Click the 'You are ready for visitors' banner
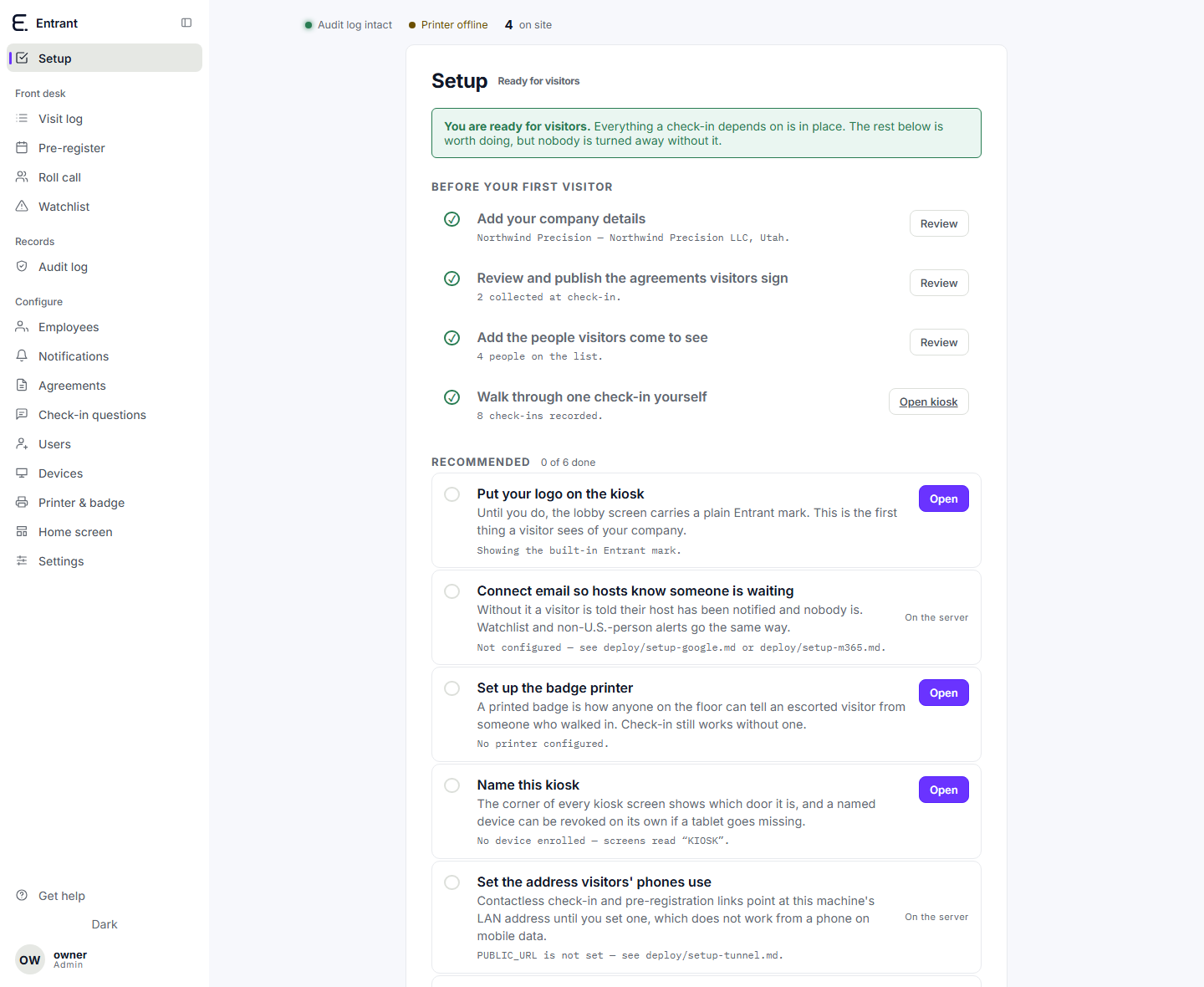 pyautogui.click(x=707, y=133)
